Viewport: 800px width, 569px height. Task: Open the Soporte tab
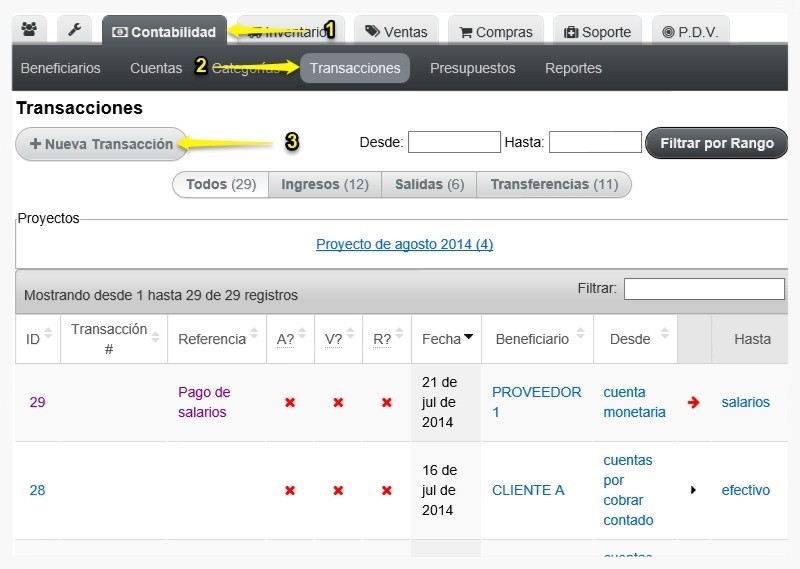597,32
